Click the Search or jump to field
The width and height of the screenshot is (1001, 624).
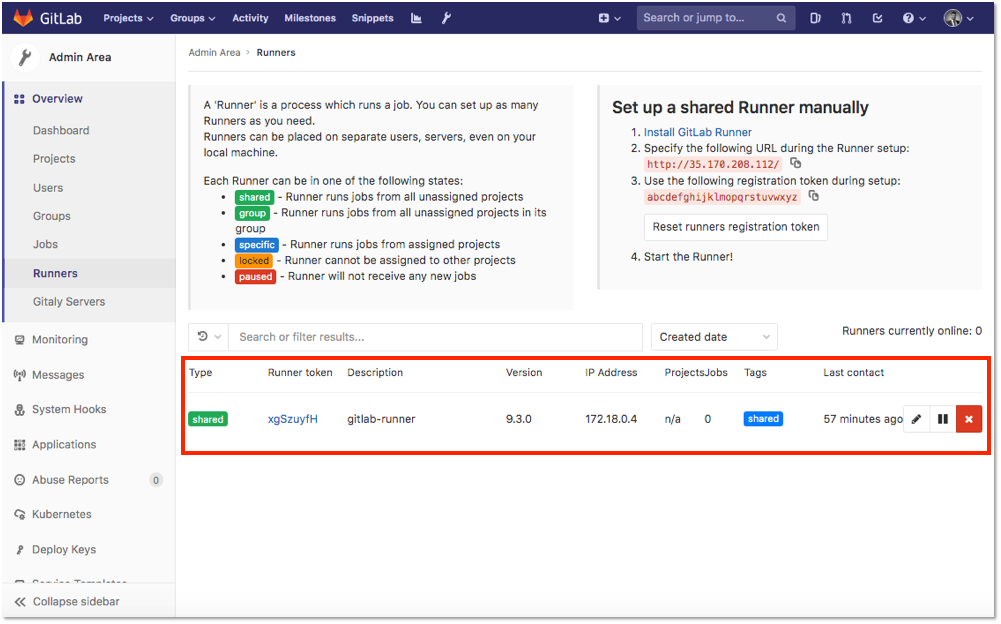pos(716,18)
